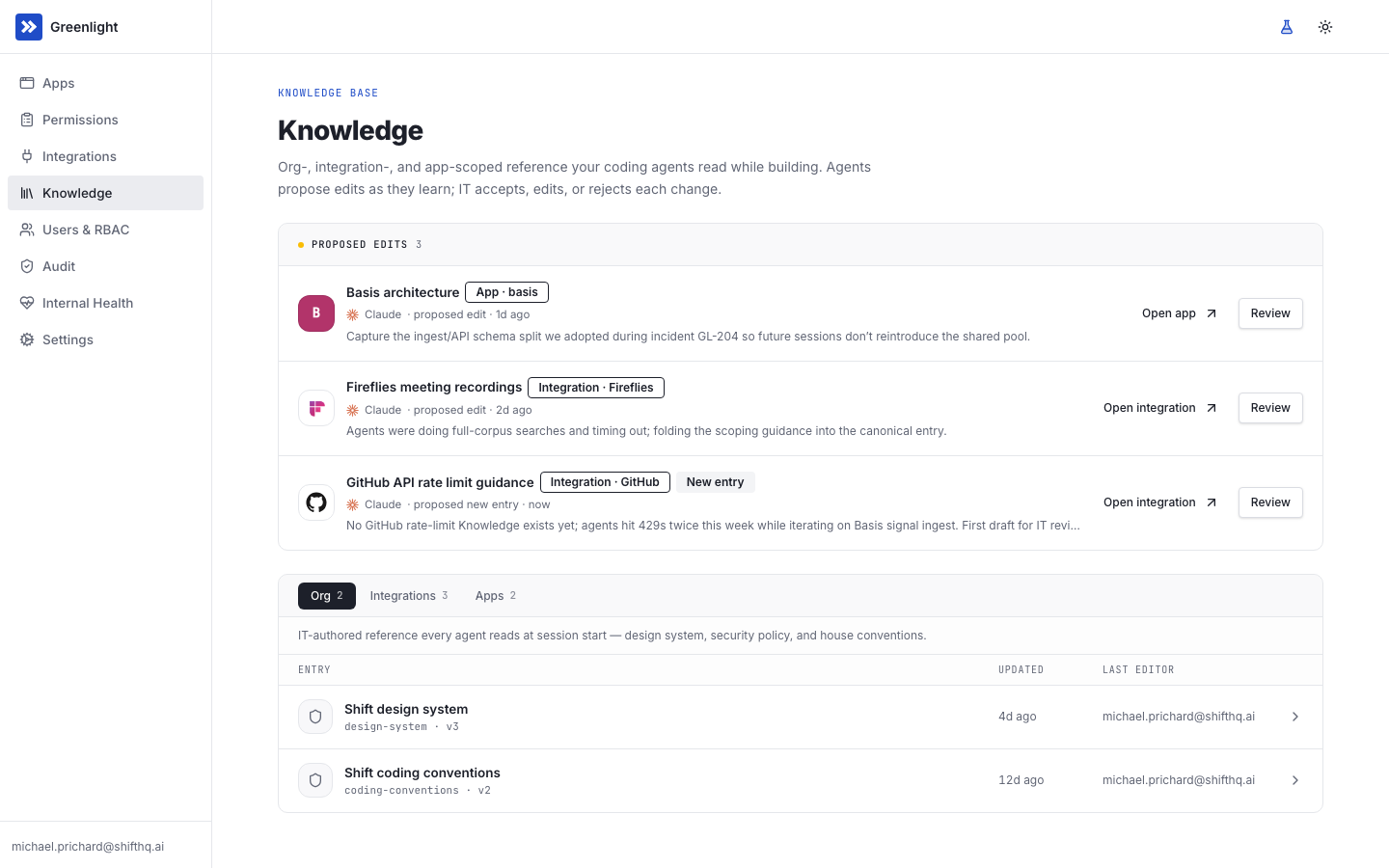The height and width of the screenshot is (868, 1389).
Task: Expand Shift coding conventions row chevron
Action: (x=1295, y=780)
